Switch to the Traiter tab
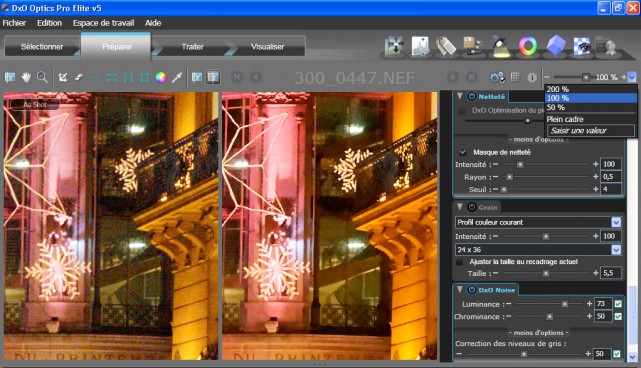This screenshot has height=368, width=641. point(193,47)
